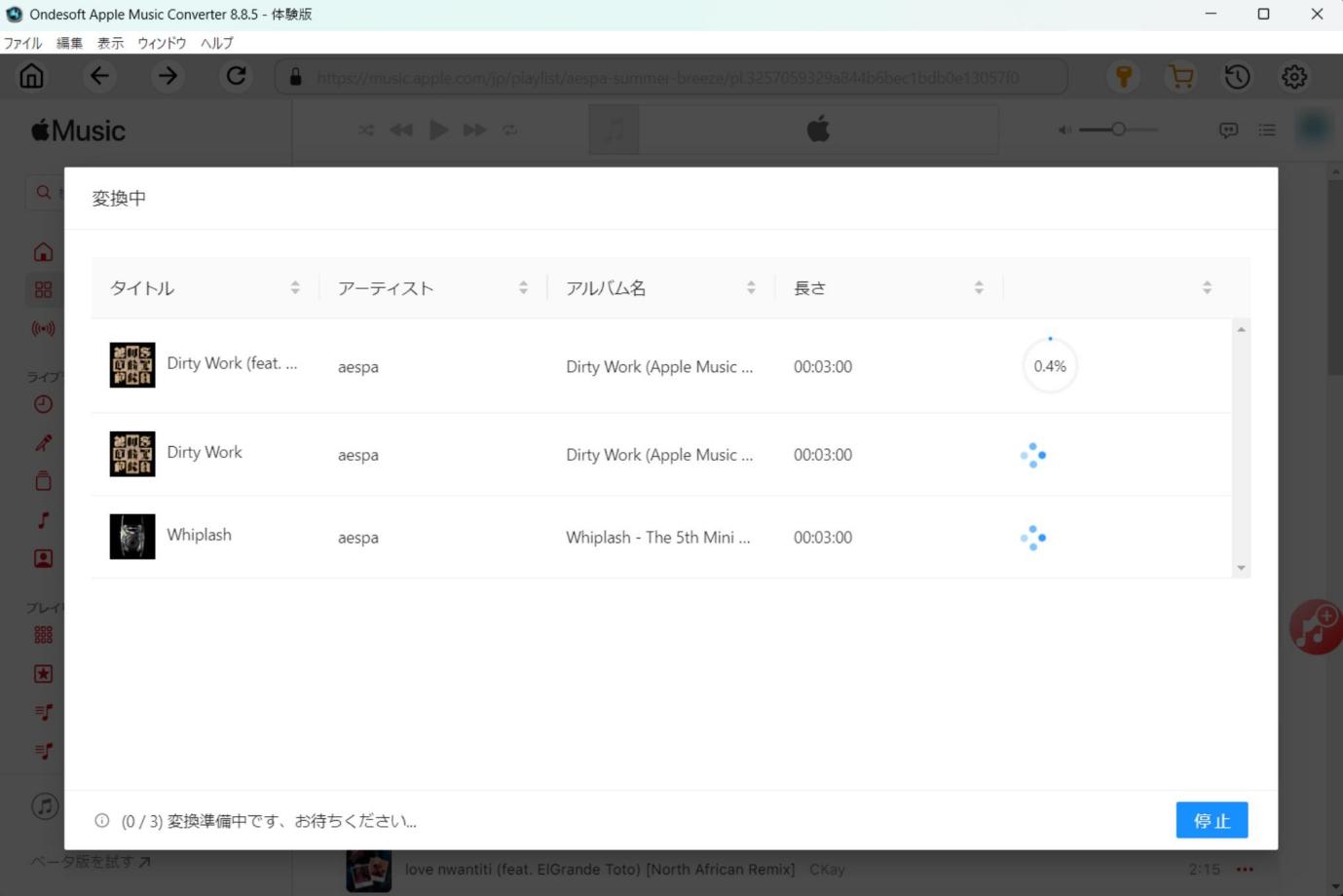
Task: Open the key registration icon
Action: [x=1123, y=77]
